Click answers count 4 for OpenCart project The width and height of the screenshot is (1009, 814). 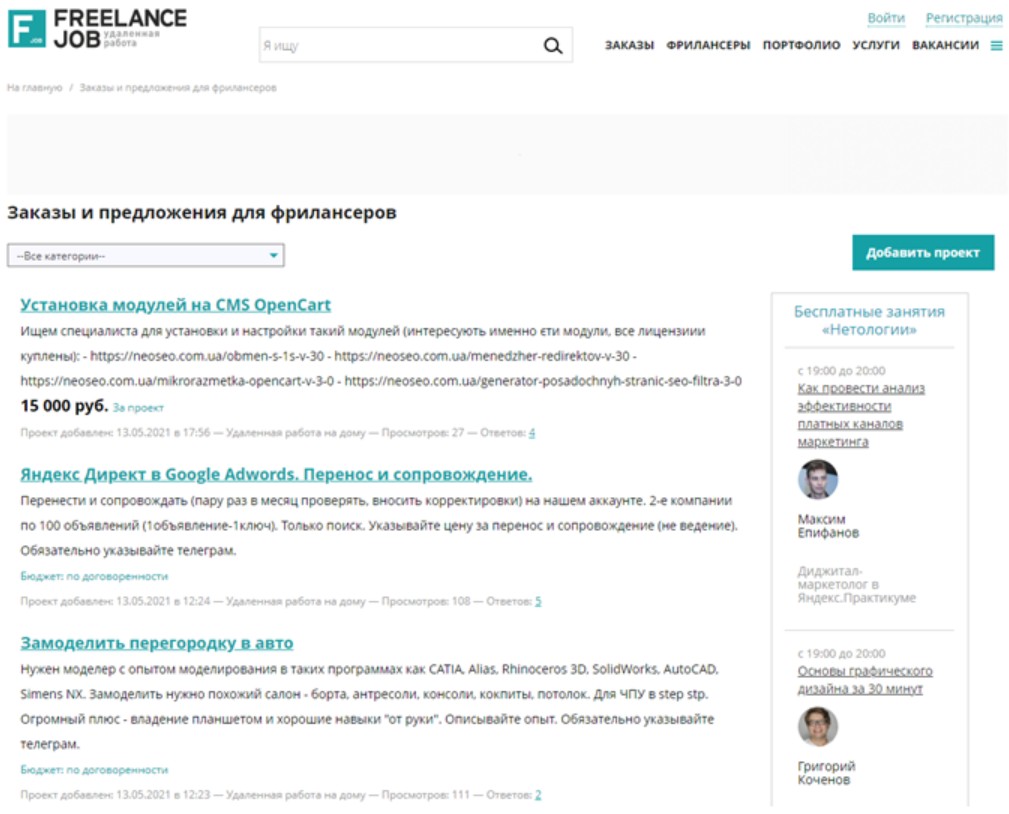[x=532, y=433]
